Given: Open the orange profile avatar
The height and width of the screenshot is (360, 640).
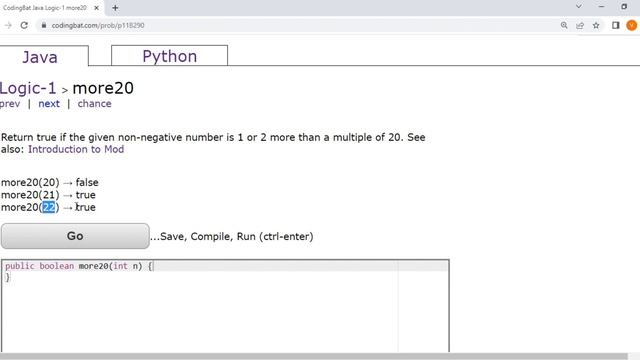Looking at the screenshot, I should pos(631,25).
